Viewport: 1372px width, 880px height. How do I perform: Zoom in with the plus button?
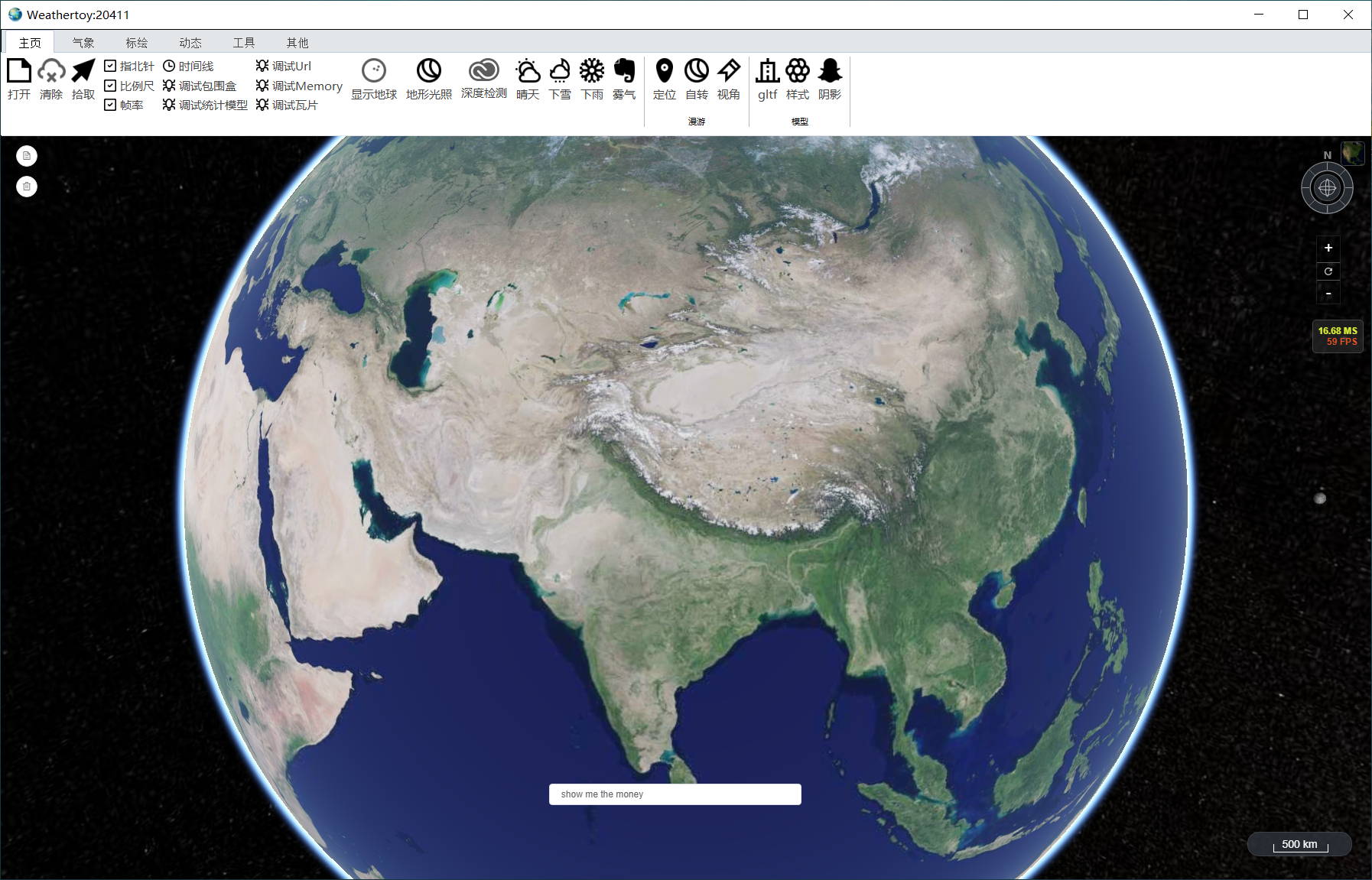click(x=1328, y=248)
